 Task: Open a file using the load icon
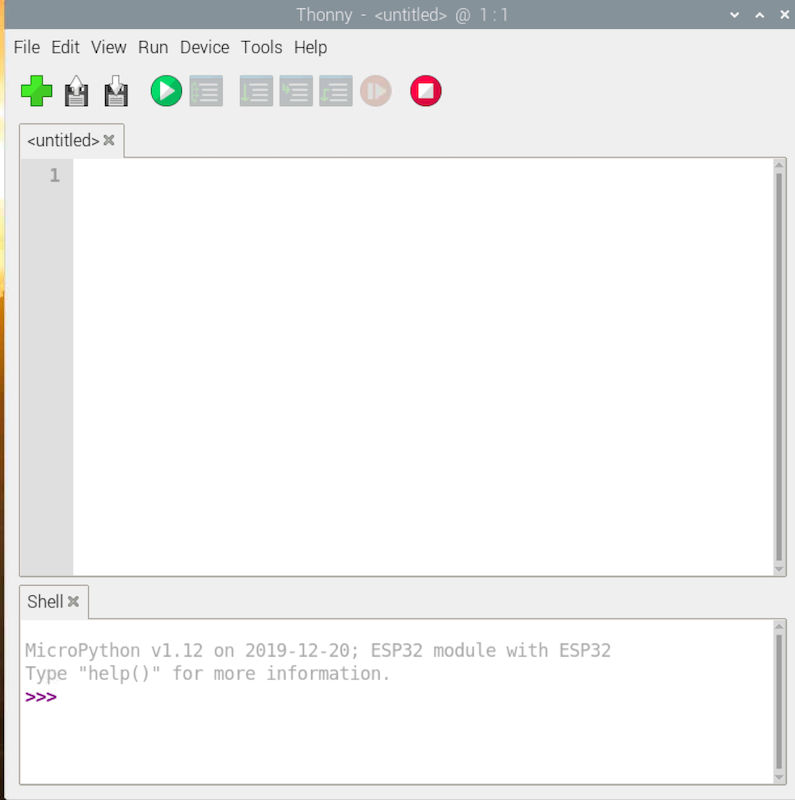point(76,91)
